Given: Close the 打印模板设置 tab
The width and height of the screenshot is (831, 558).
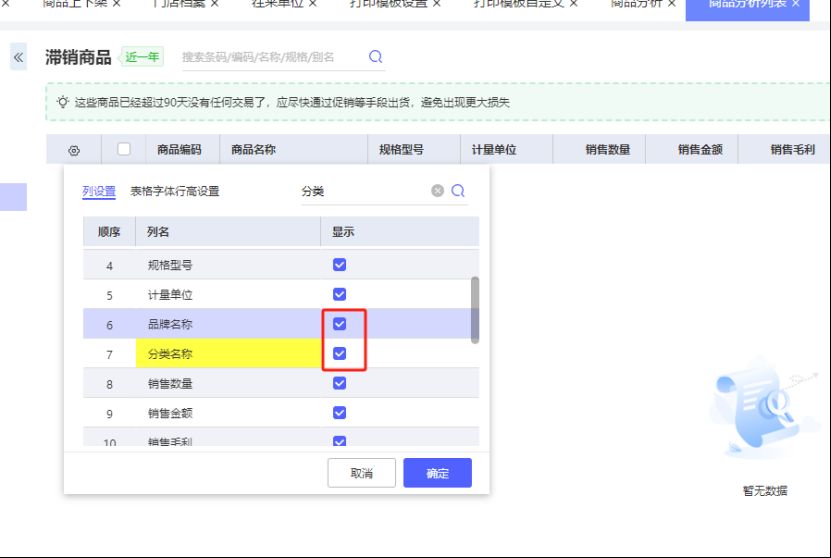Looking at the screenshot, I should 436,4.
